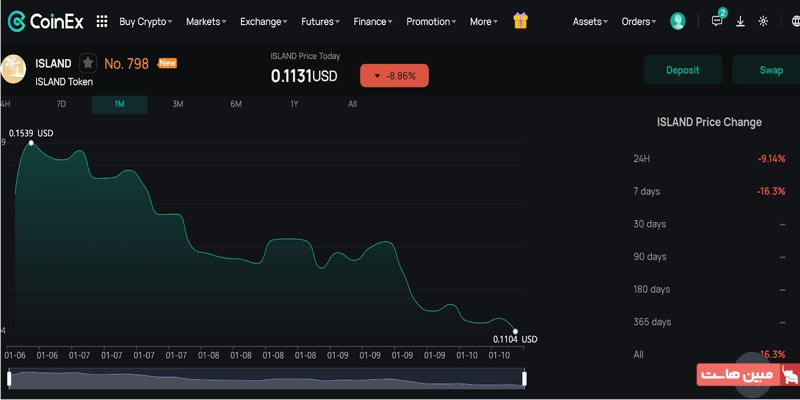
Task: Select the 3M chart range tab
Action: click(x=178, y=104)
